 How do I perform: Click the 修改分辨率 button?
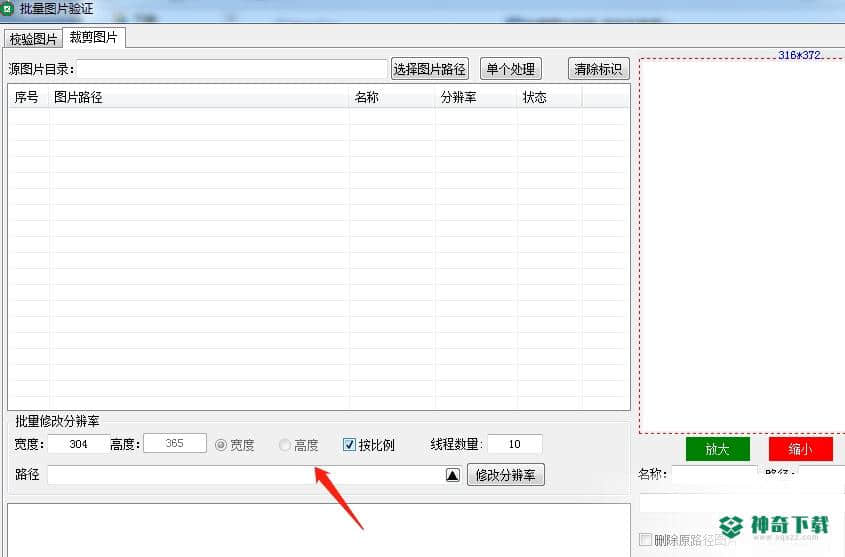(505, 475)
